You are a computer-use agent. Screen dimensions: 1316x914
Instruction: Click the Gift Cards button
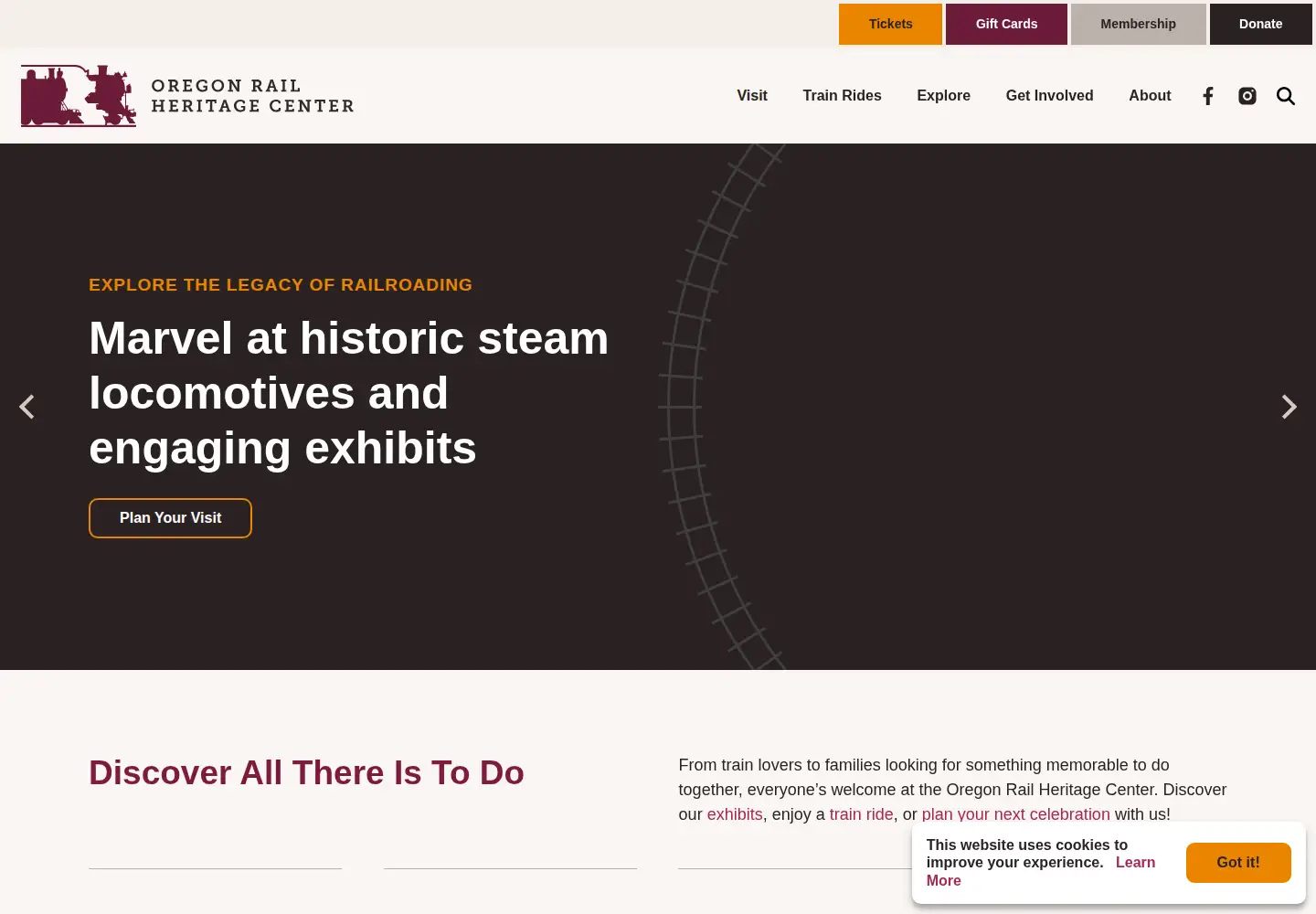pyautogui.click(x=1006, y=24)
